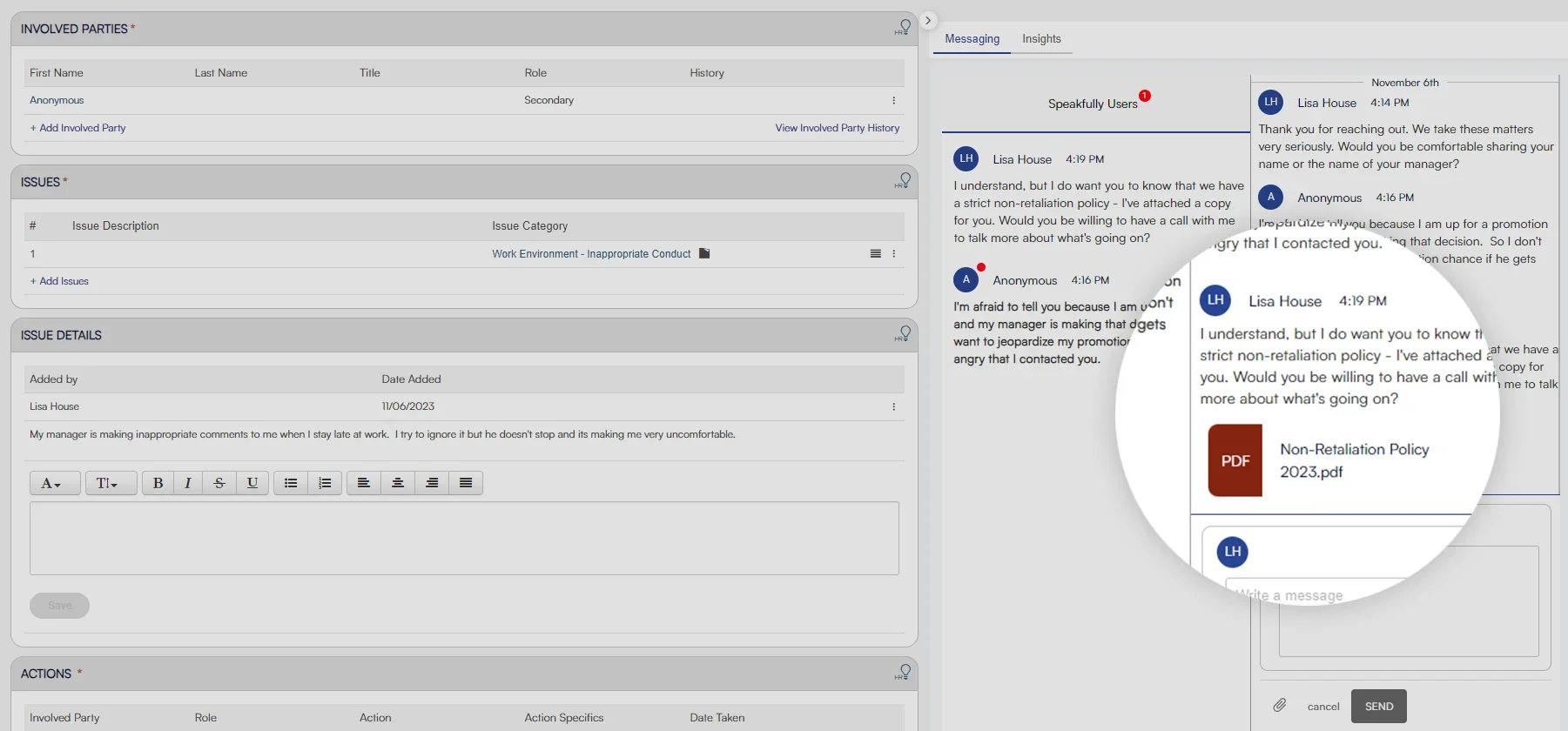Collapse the messaging side panel with the chevron
1568x731 pixels.
[928, 20]
